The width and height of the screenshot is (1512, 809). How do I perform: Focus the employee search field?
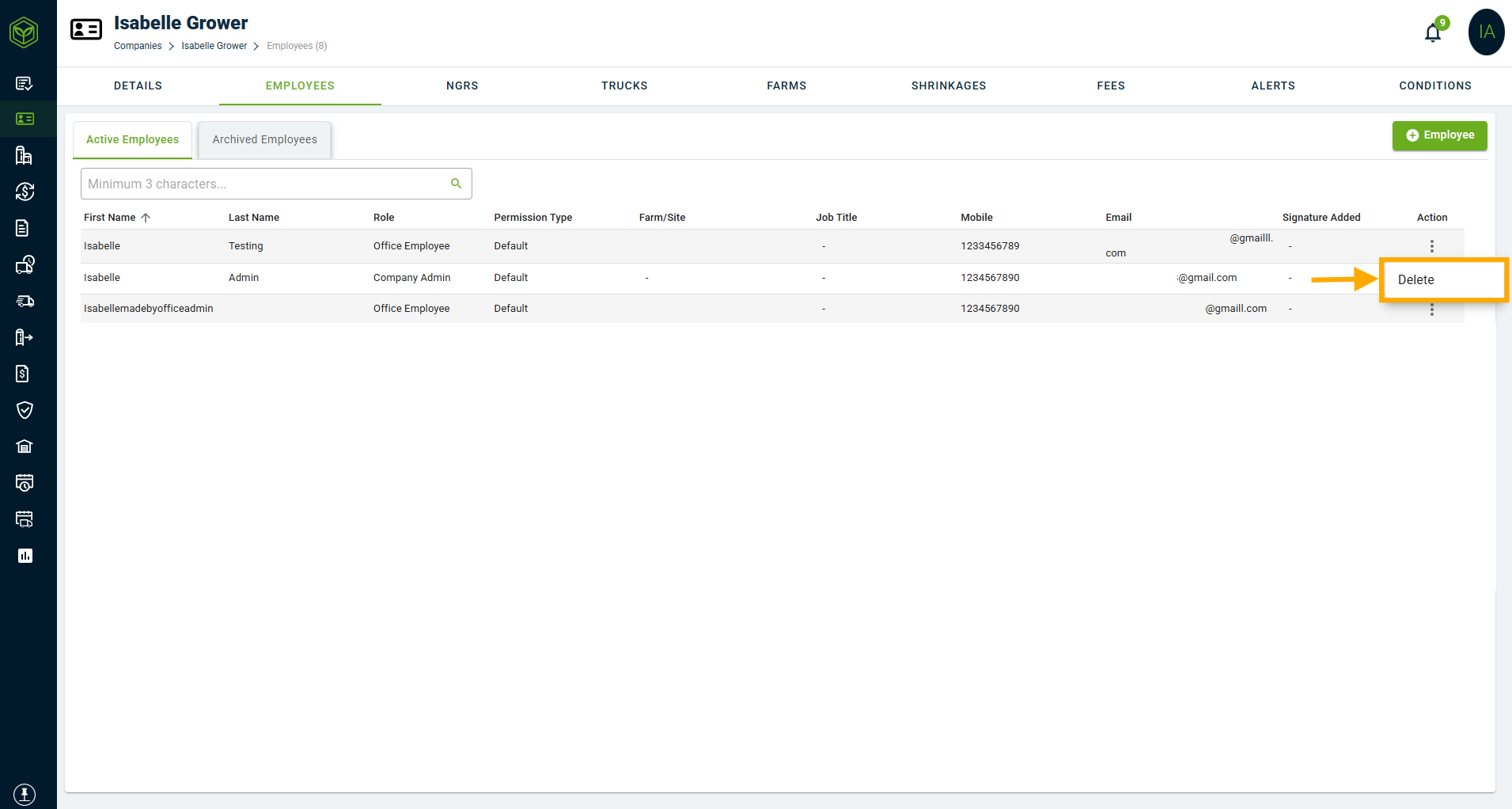point(276,184)
